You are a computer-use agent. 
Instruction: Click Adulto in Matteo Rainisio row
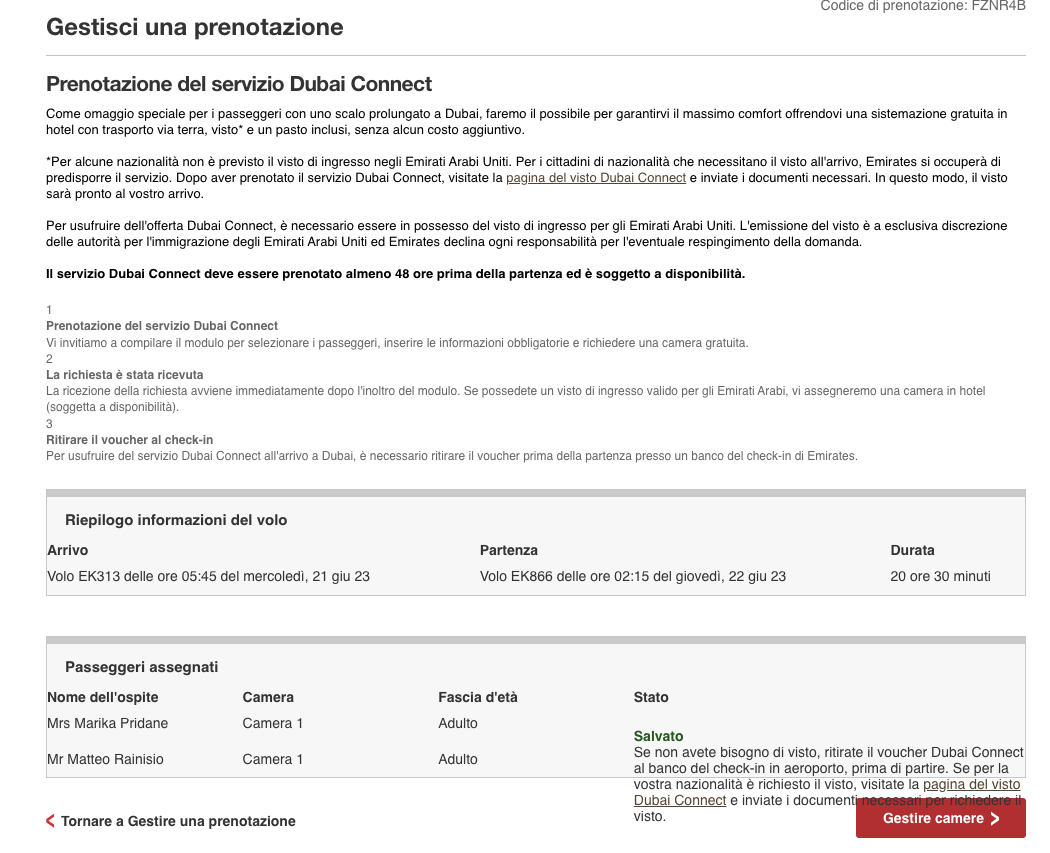pos(458,759)
